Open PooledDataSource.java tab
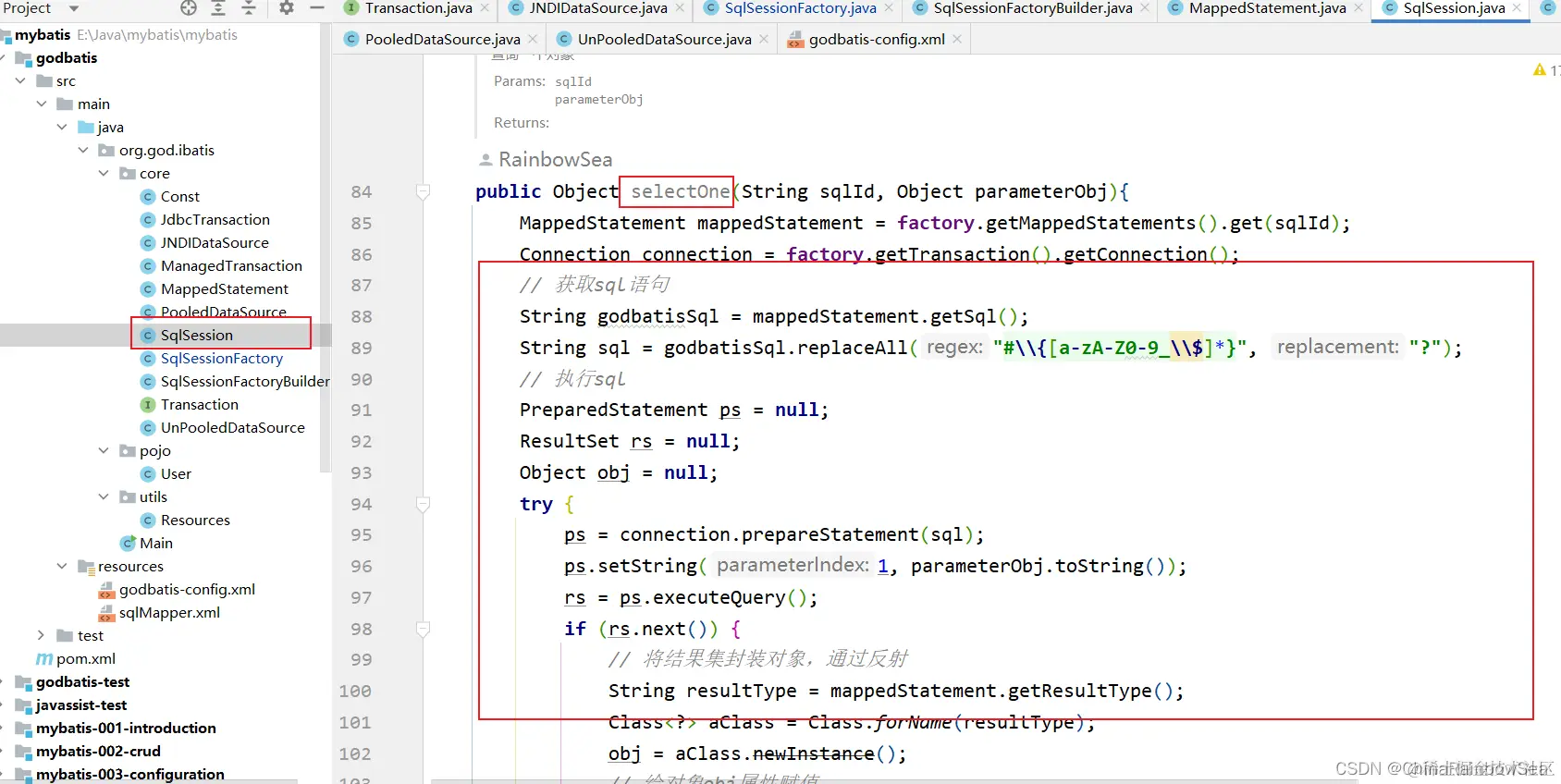This screenshot has height=784, width=1561. [x=442, y=39]
